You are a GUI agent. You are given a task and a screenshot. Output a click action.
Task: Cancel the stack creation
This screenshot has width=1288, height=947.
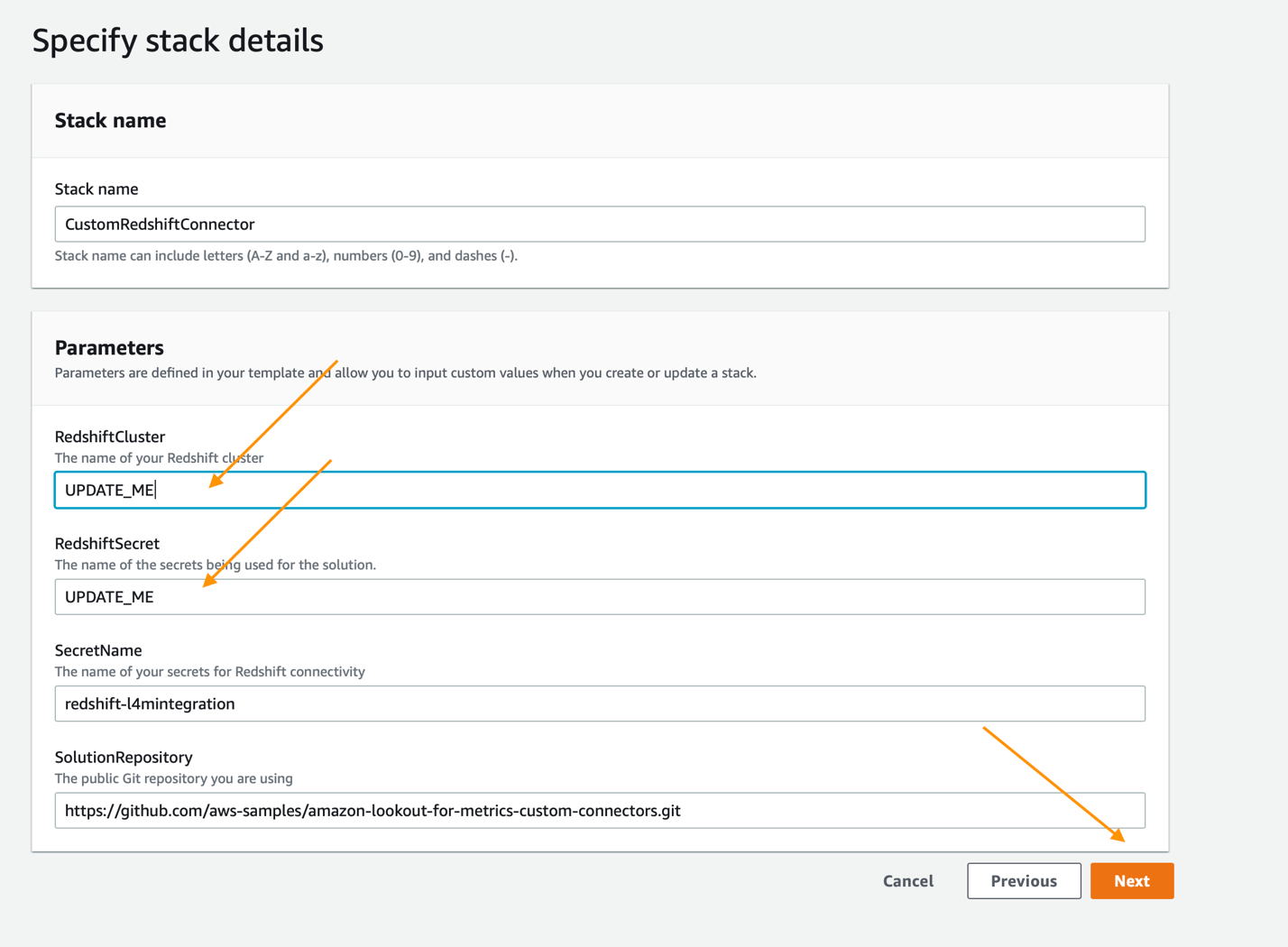(x=907, y=881)
